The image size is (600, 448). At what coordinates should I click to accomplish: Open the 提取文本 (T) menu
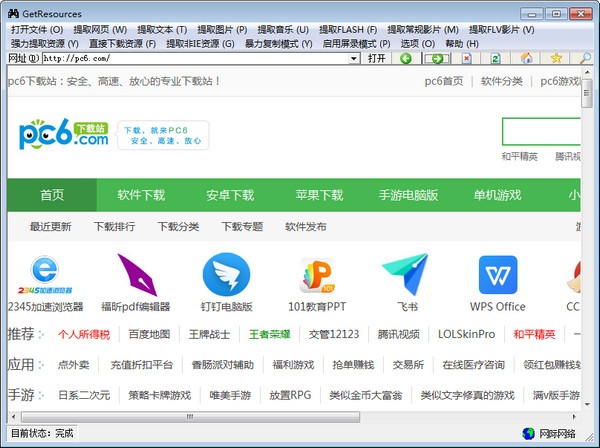point(162,29)
